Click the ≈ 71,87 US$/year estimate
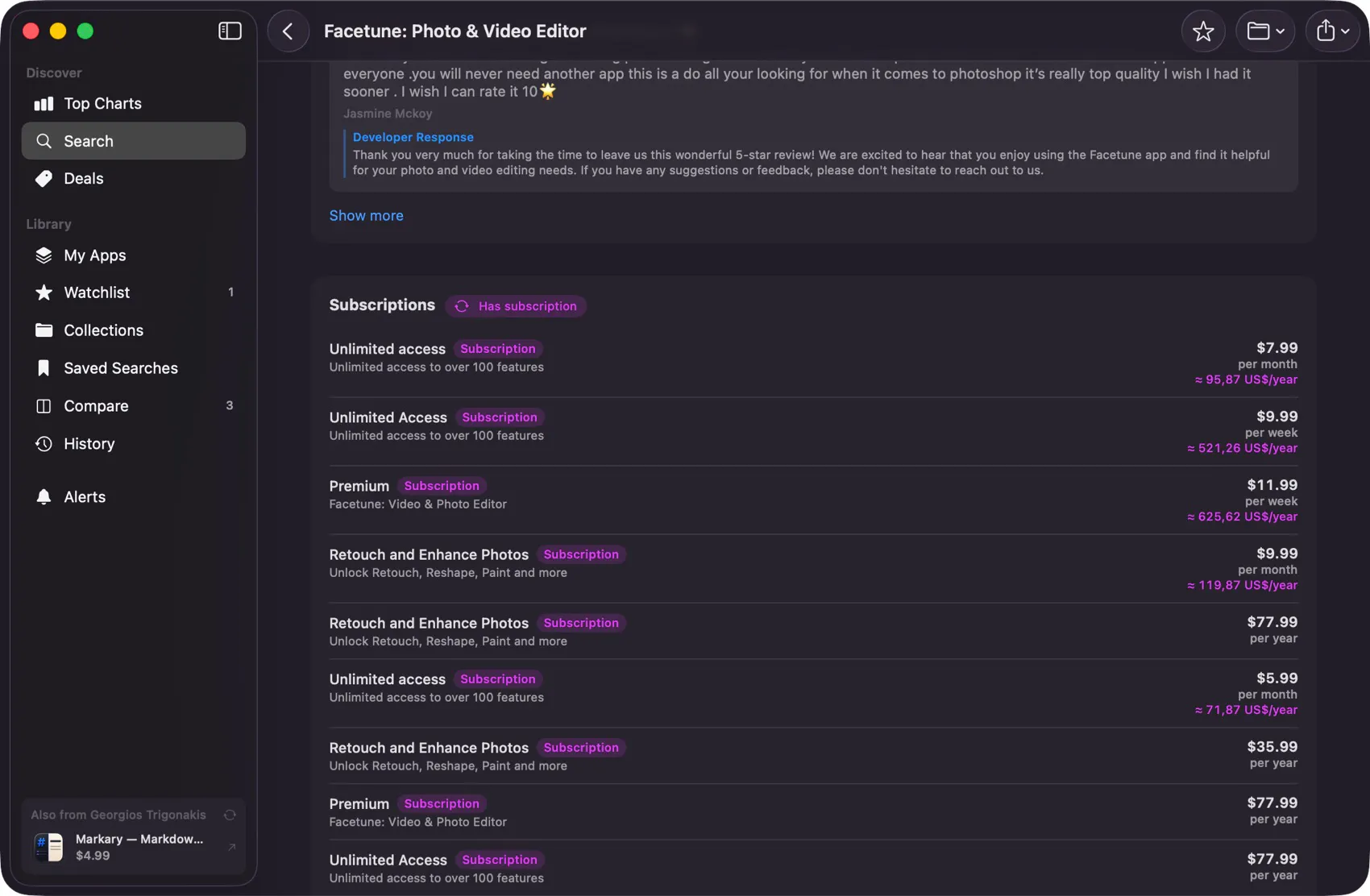Image resolution: width=1370 pixels, height=896 pixels. click(1246, 711)
